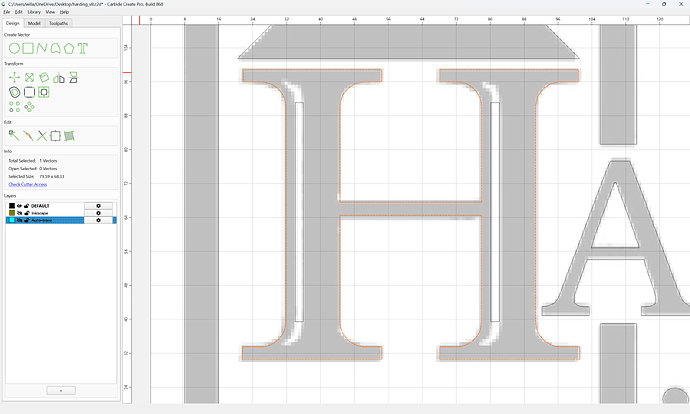690x414 pixels.
Task: Select the Rectangle vector tool
Action: point(28,48)
